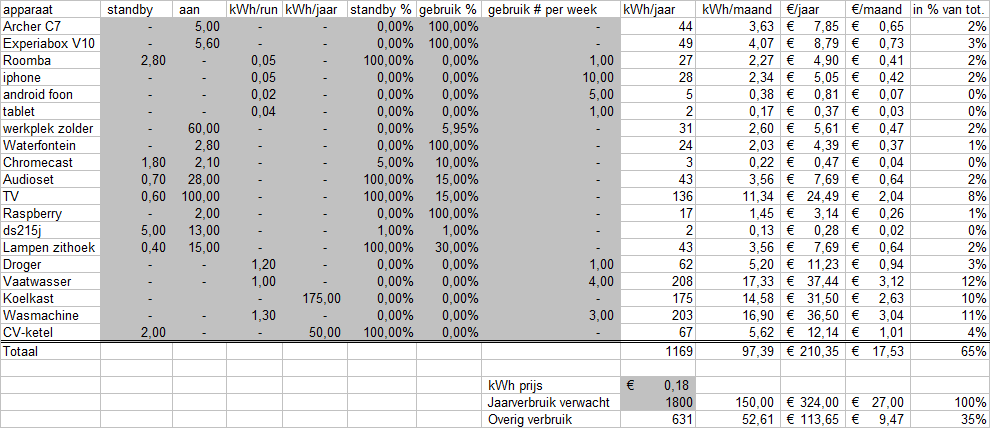Select the 'Droger' row label
The height and width of the screenshot is (428, 990).
point(50,265)
